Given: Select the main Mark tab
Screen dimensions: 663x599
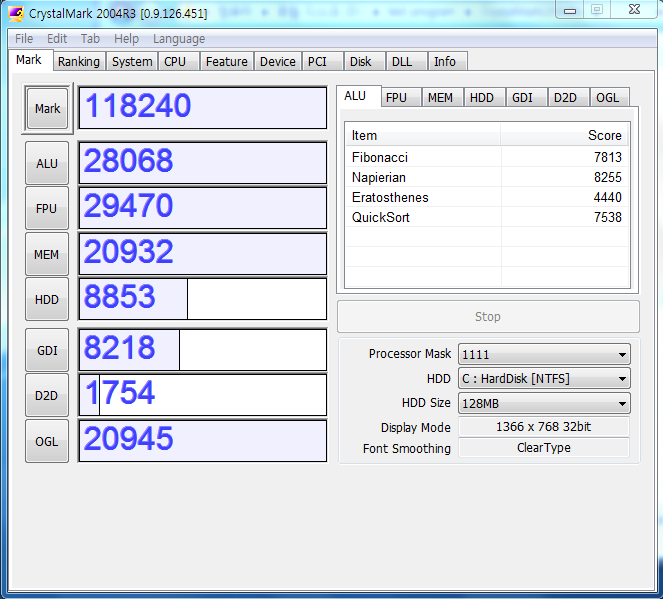Looking at the screenshot, I should [x=29, y=60].
